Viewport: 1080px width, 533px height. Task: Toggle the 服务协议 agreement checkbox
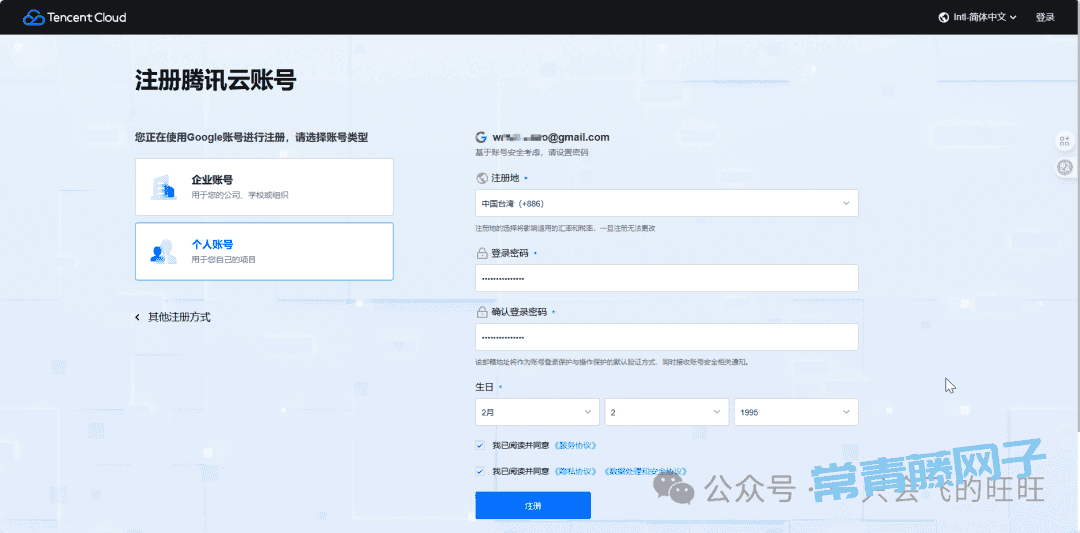(x=480, y=446)
